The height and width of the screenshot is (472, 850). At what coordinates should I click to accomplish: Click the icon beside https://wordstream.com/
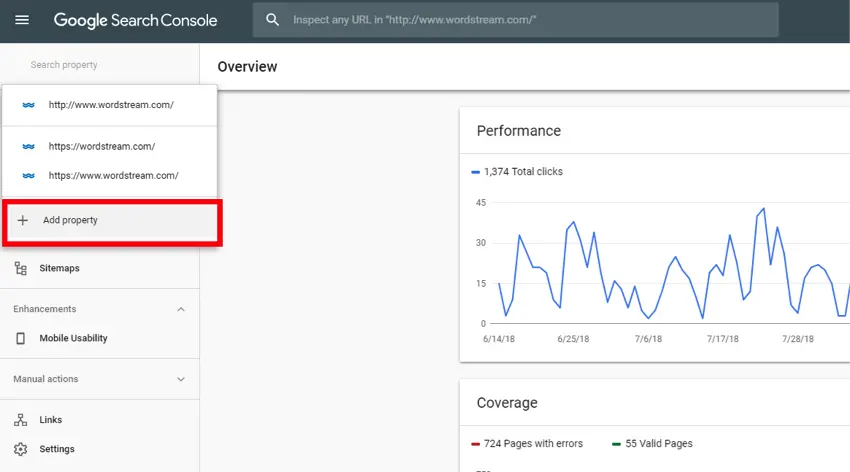coord(29,146)
